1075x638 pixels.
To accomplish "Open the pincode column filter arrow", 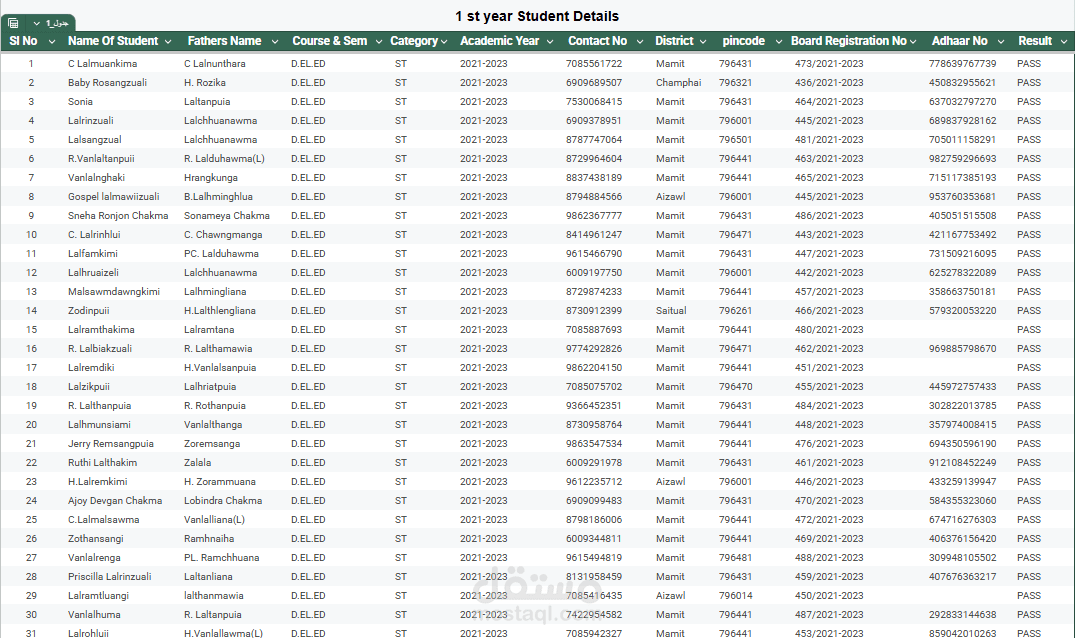I will pos(778,42).
